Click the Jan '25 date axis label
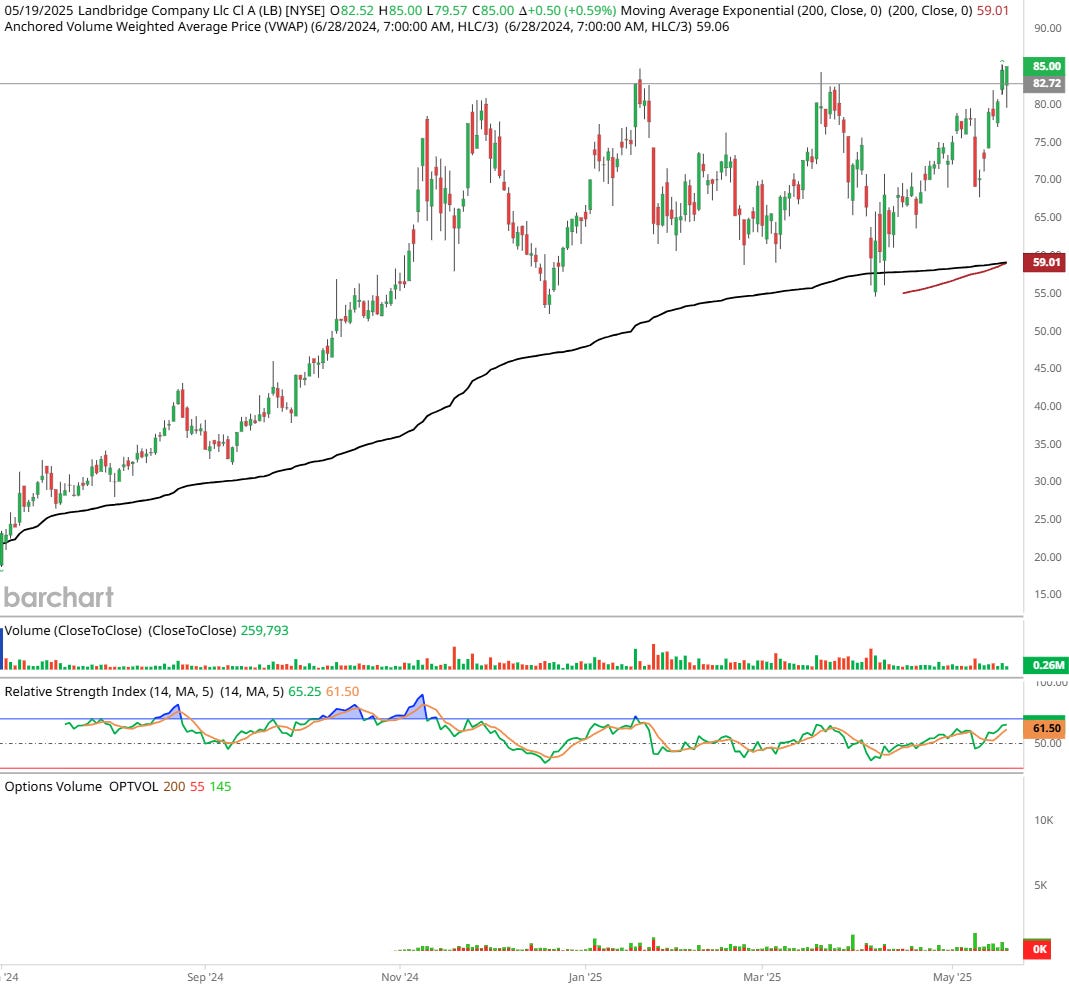This screenshot has width=1069, height=988. tap(586, 977)
